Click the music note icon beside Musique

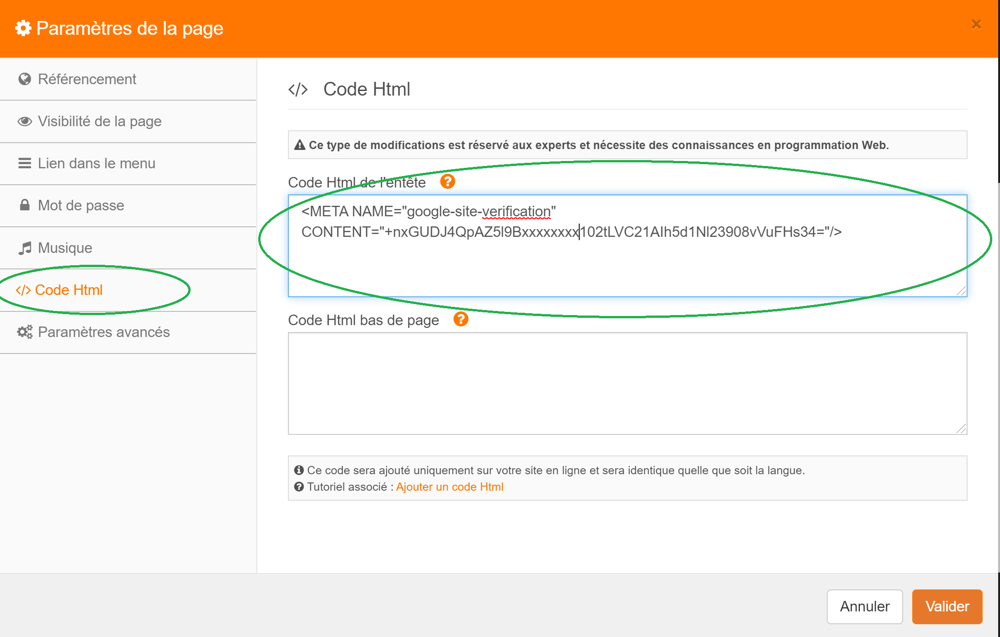(25, 248)
